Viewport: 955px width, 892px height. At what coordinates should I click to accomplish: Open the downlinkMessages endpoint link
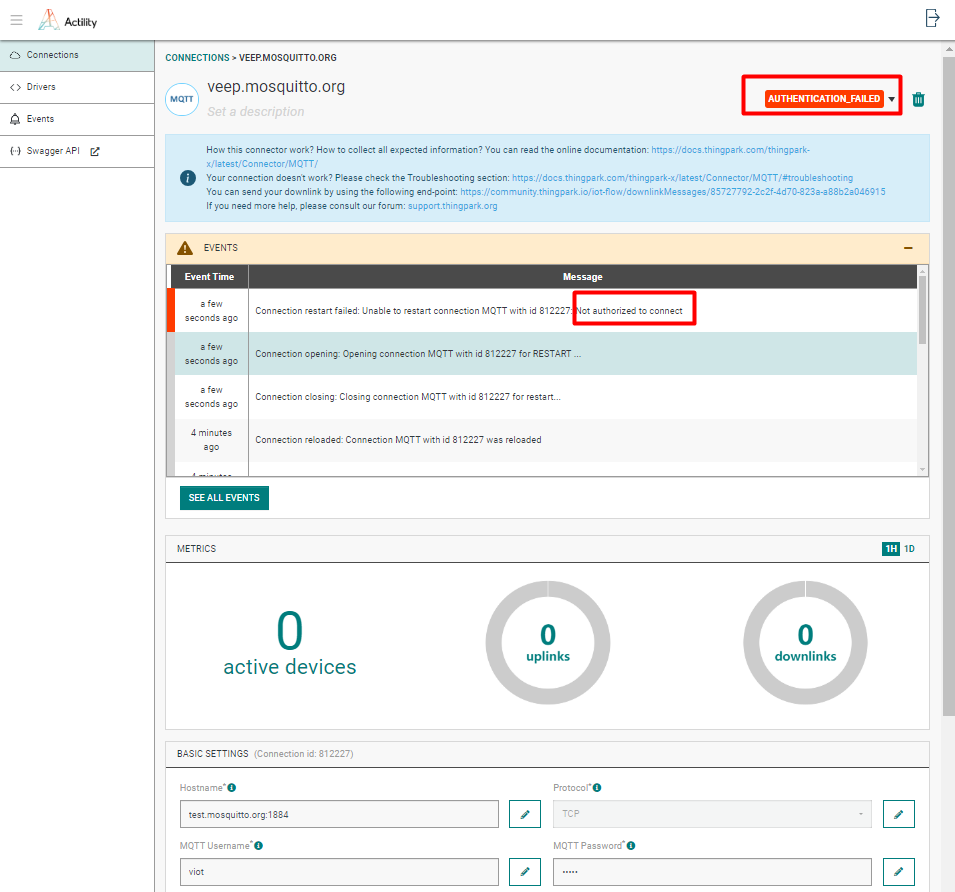tap(672, 192)
